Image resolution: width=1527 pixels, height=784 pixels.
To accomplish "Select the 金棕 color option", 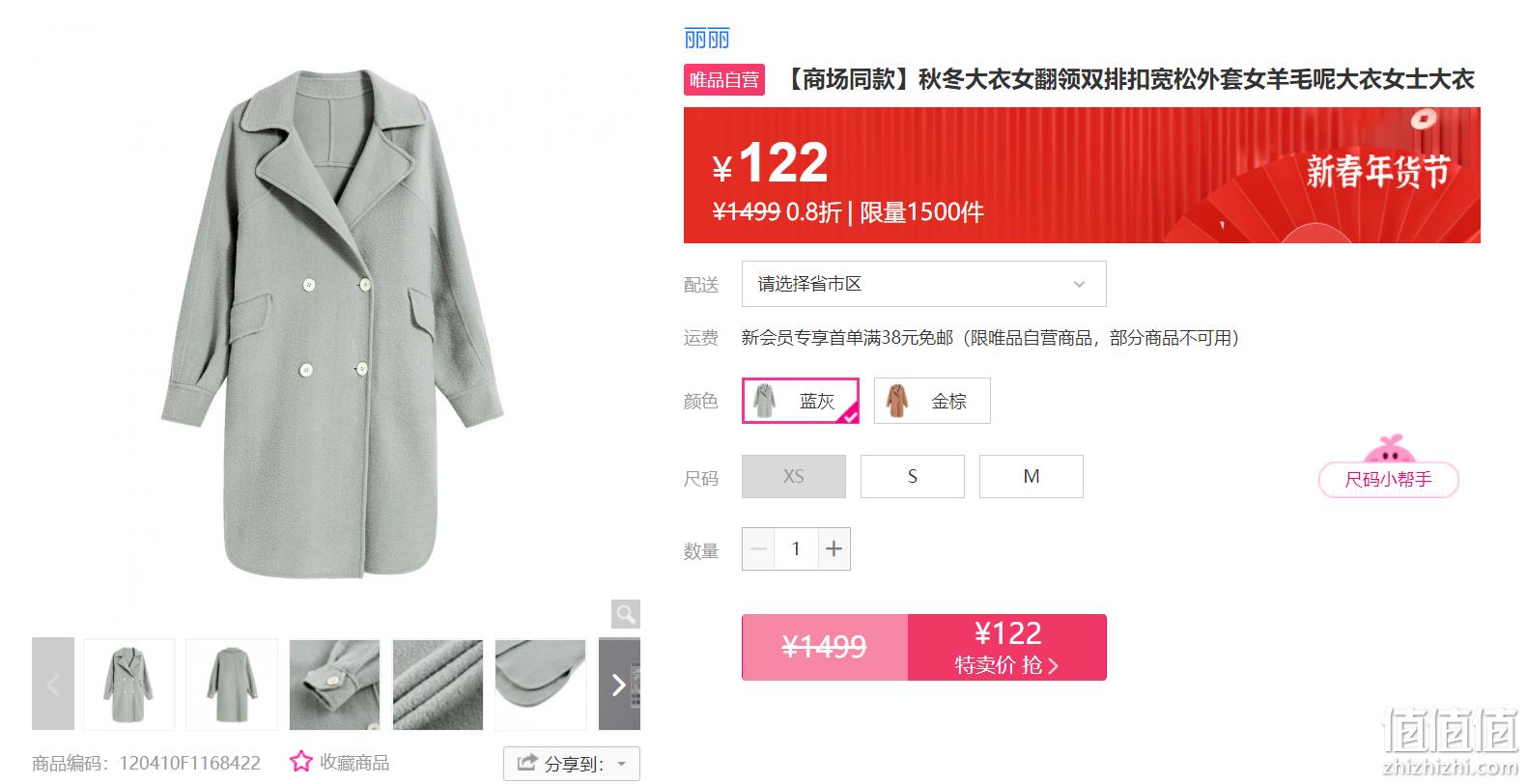I will pyautogui.click(x=932, y=401).
